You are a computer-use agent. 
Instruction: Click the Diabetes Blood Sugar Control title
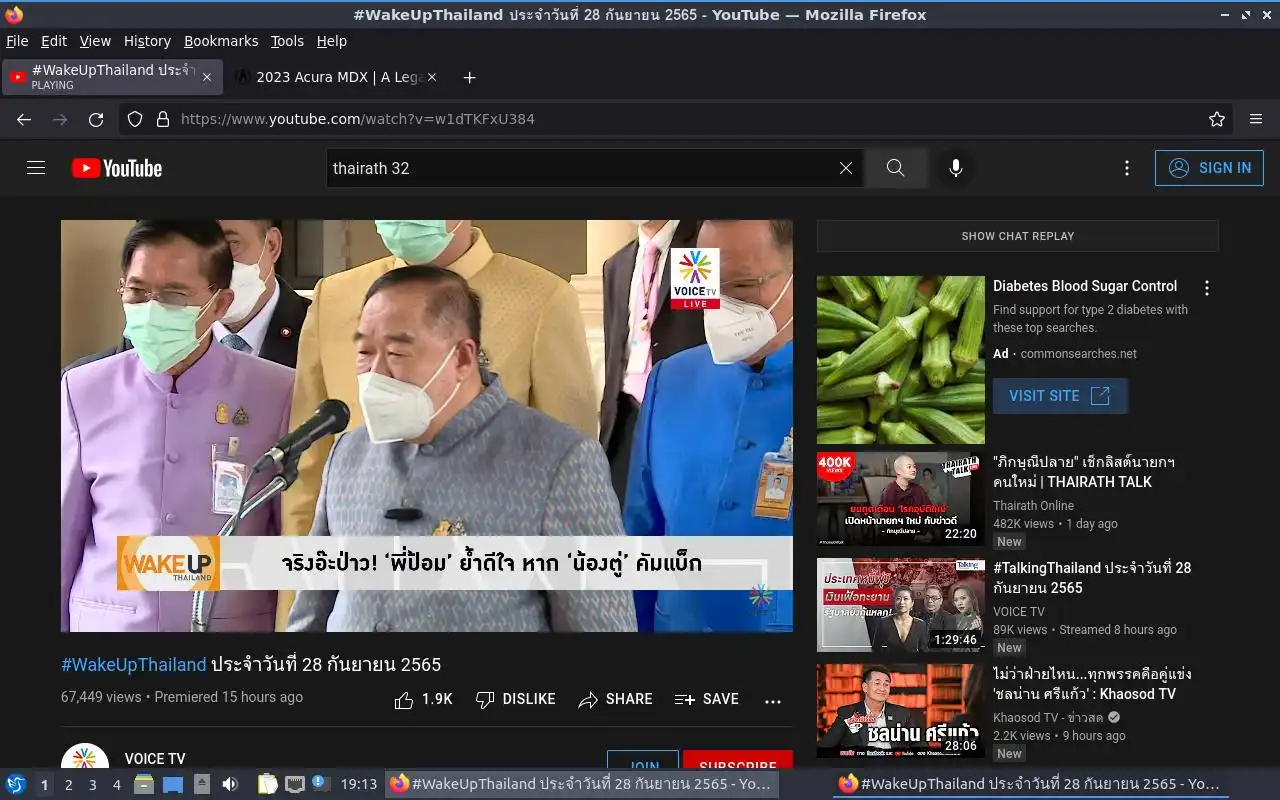click(1085, 286)
